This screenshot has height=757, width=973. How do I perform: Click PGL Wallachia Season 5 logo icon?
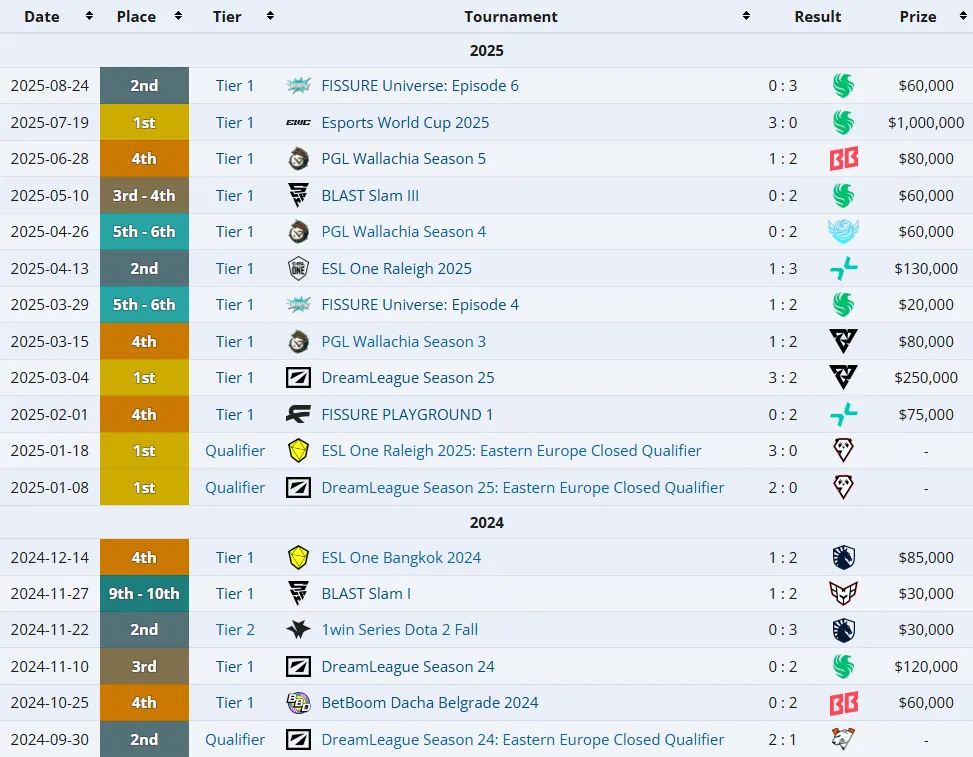pyautogui.click(x=298, y=159)
